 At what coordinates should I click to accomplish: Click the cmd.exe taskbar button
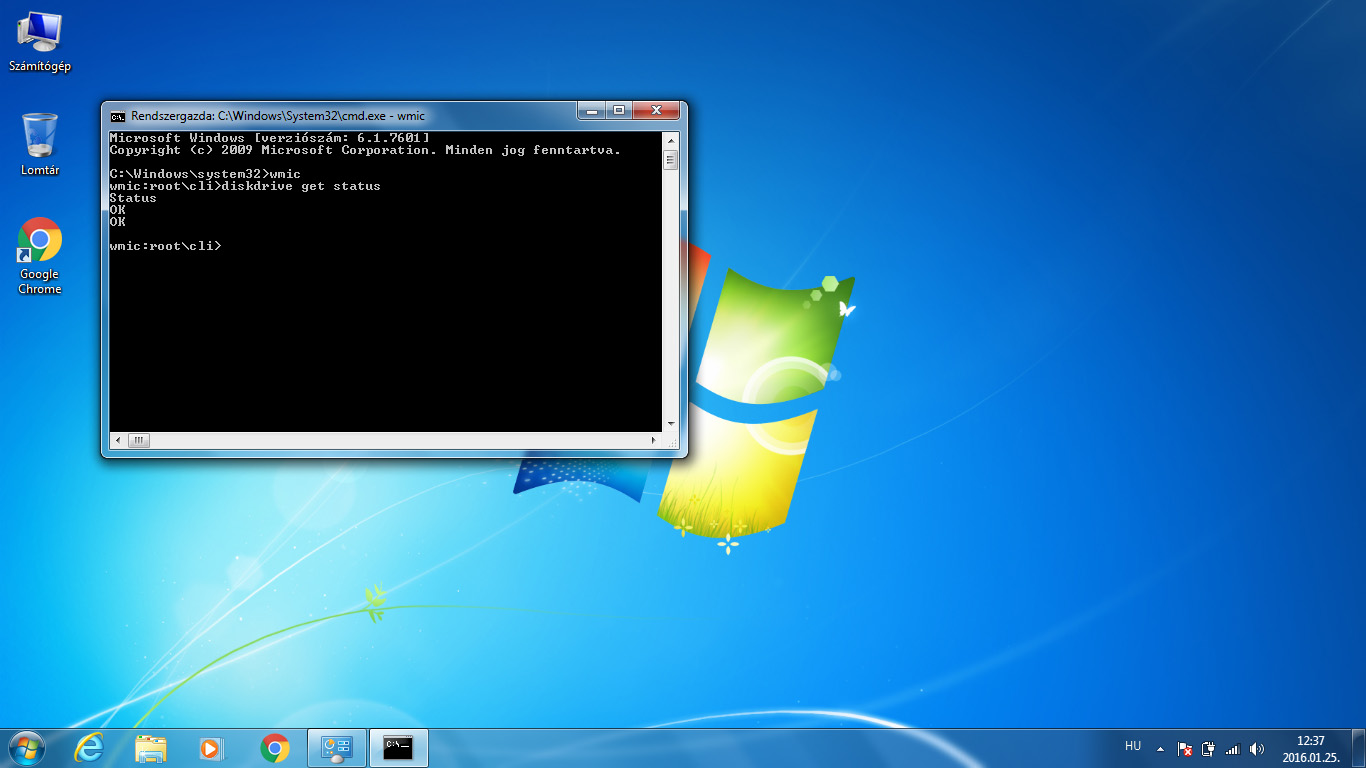pos(399,748)
